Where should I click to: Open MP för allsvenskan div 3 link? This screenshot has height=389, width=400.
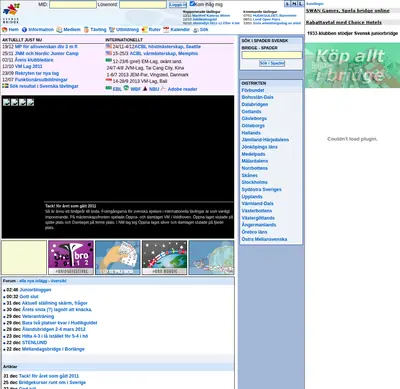coord(46,47)
